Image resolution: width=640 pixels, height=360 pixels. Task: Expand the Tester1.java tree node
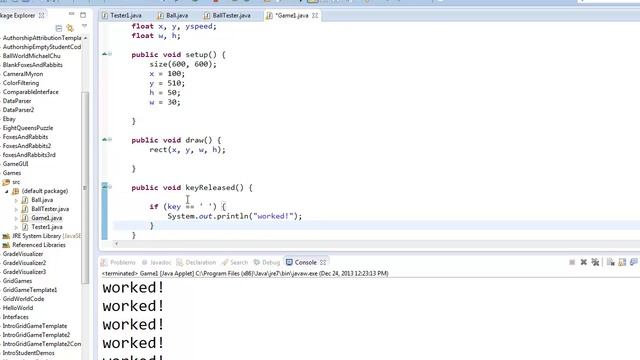tap(16, 227)
